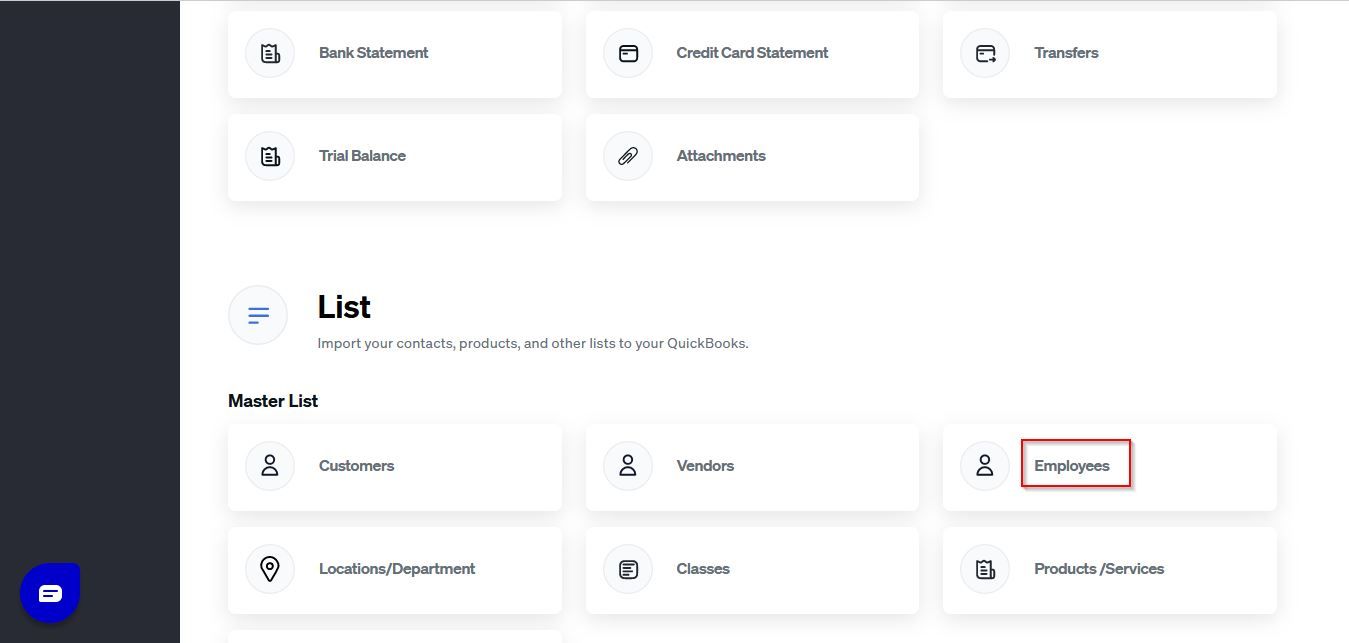Select Customers under Master List
Image resolution: width=1349 pixels, height=643 pixels.
395,467
